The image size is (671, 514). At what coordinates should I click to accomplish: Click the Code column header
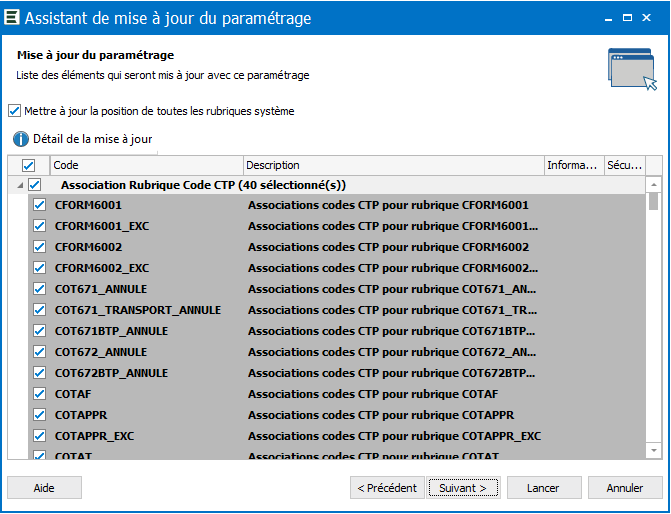click(147, 165)
